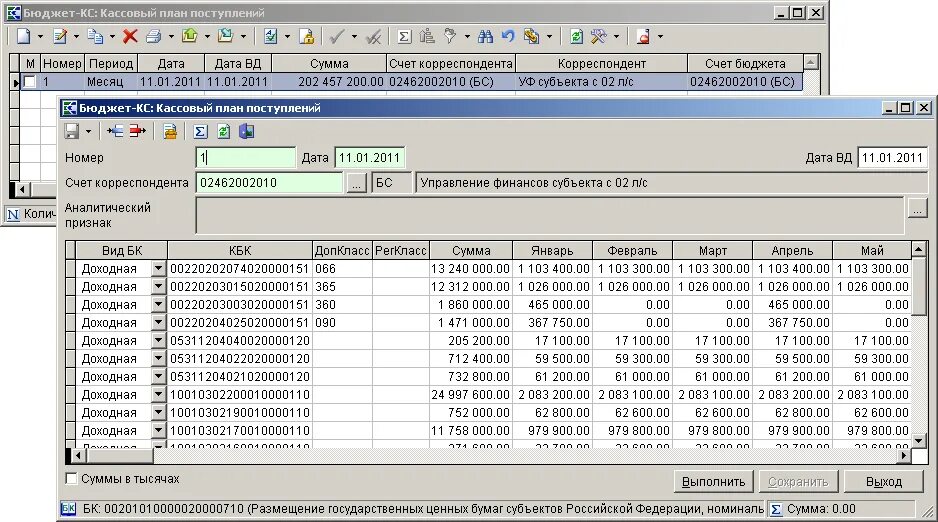This screenshot has height=522, width=938.
Task: Open Вид БК dropdown for KBK 00220202074020000151
Action: [158, 268]
